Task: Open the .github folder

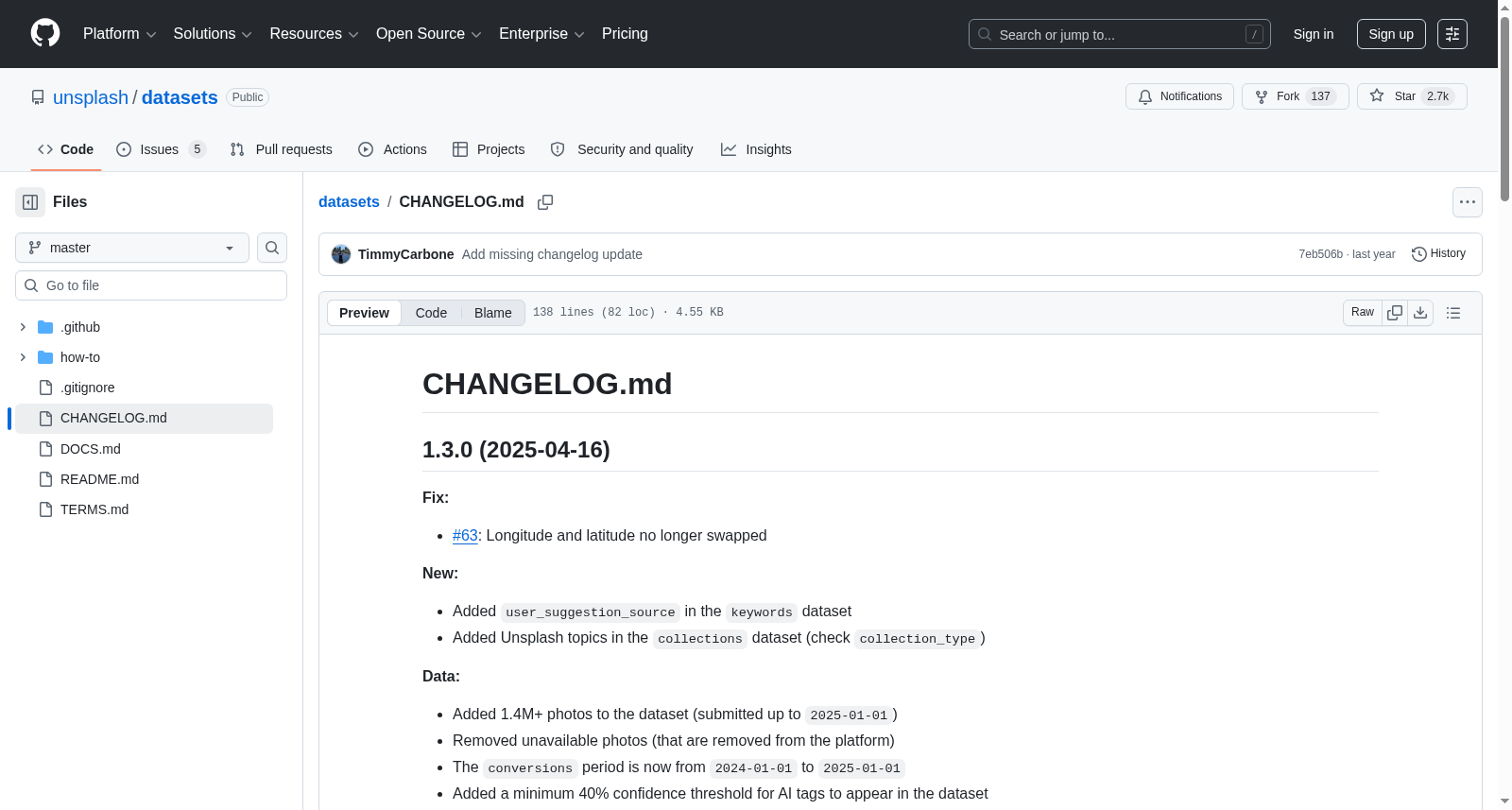Action: point(80,327)
